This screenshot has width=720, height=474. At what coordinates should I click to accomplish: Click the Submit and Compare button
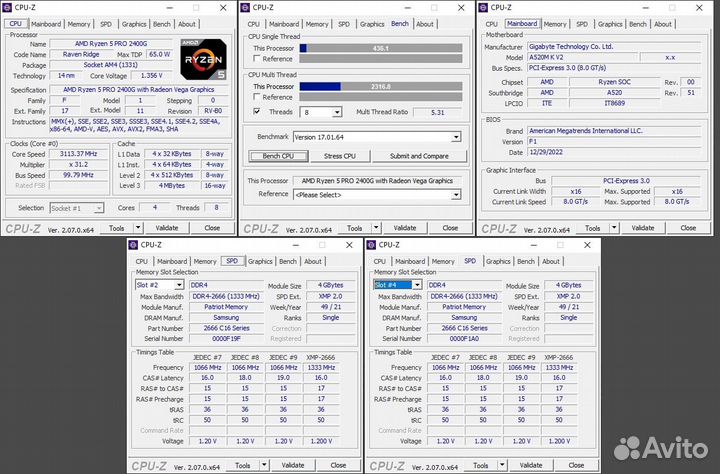point(419,156)
